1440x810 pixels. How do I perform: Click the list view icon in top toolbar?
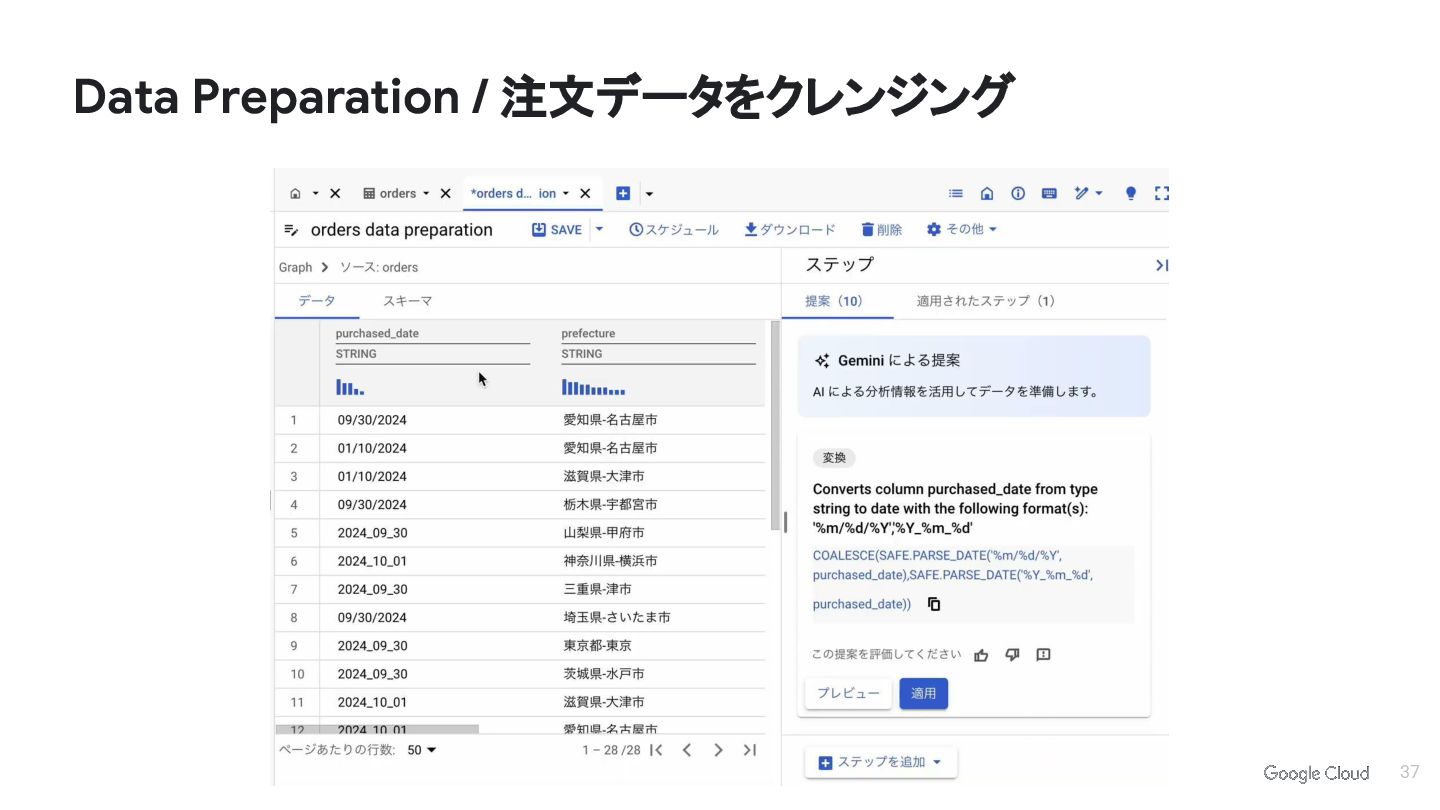point(956,194)
